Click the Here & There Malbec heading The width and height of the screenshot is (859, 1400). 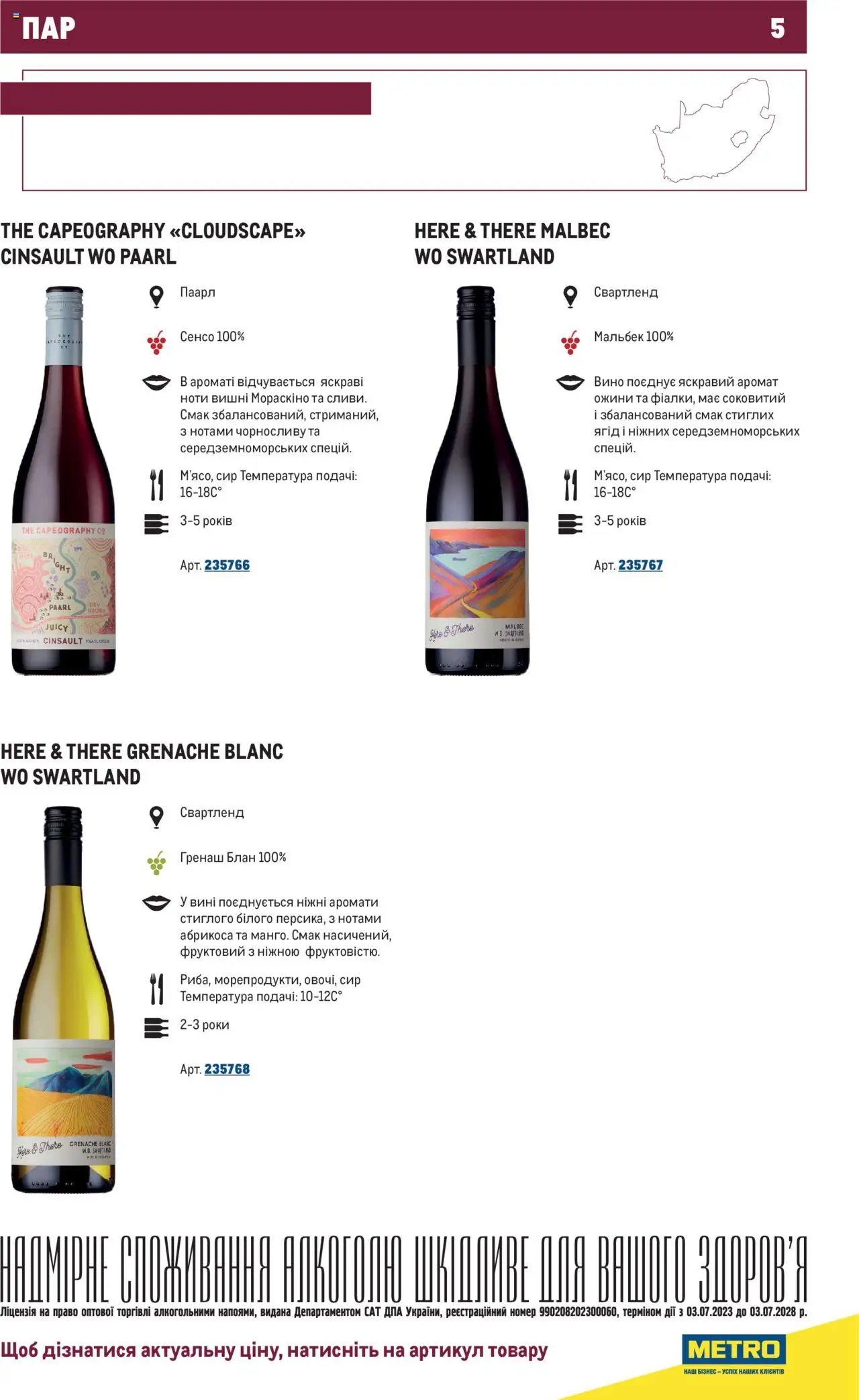coord(512,244)
